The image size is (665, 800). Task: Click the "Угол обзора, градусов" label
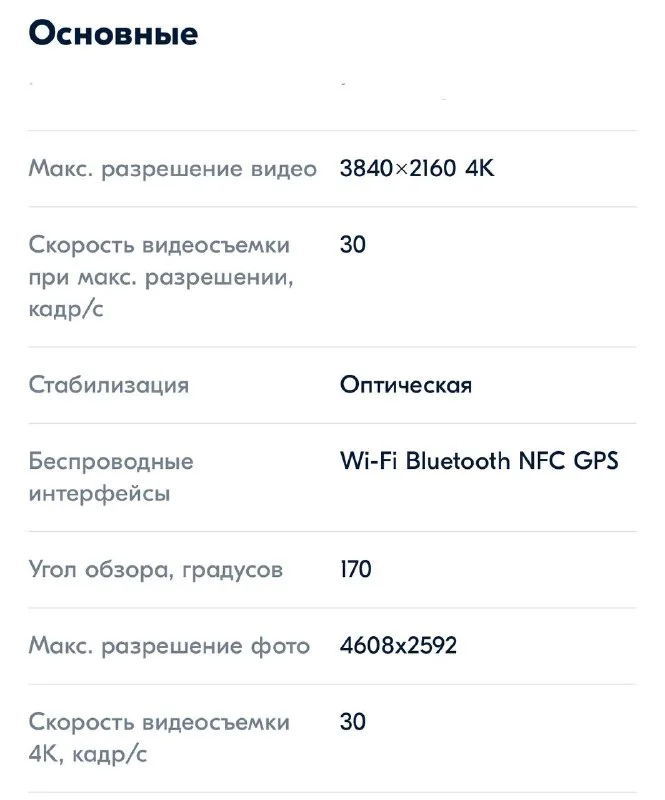point(155,570)
